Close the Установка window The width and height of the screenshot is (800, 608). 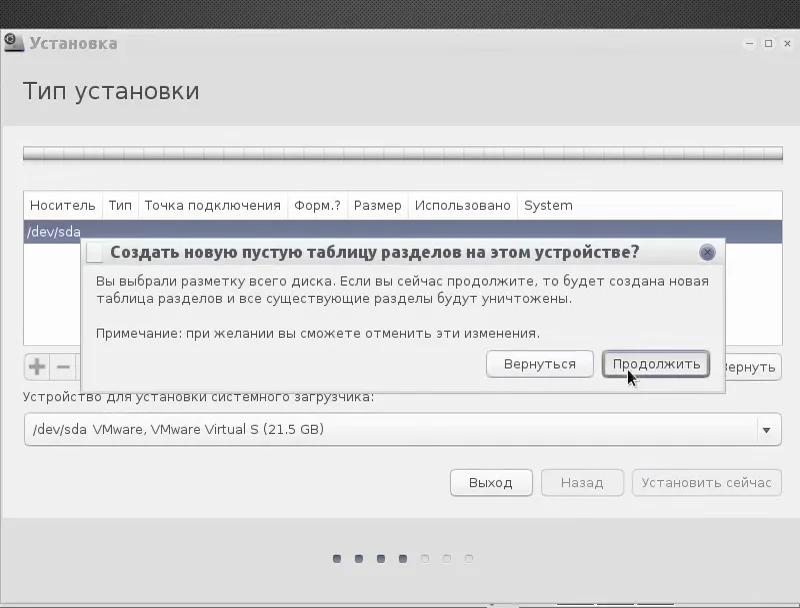pos(787,44)
